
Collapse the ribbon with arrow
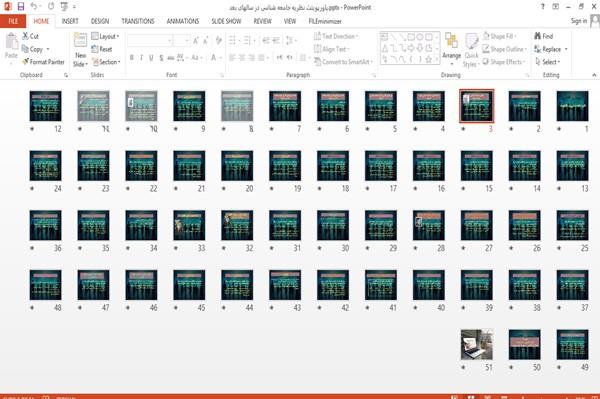[594, 75]
